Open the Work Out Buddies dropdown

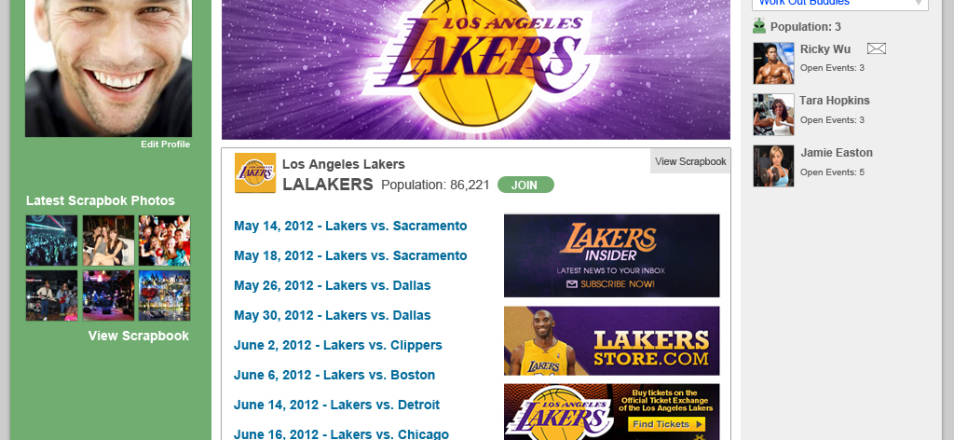839,3
